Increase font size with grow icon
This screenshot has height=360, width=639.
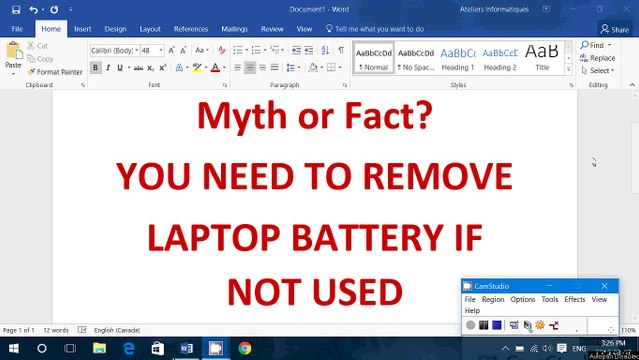tap(172, 50)
